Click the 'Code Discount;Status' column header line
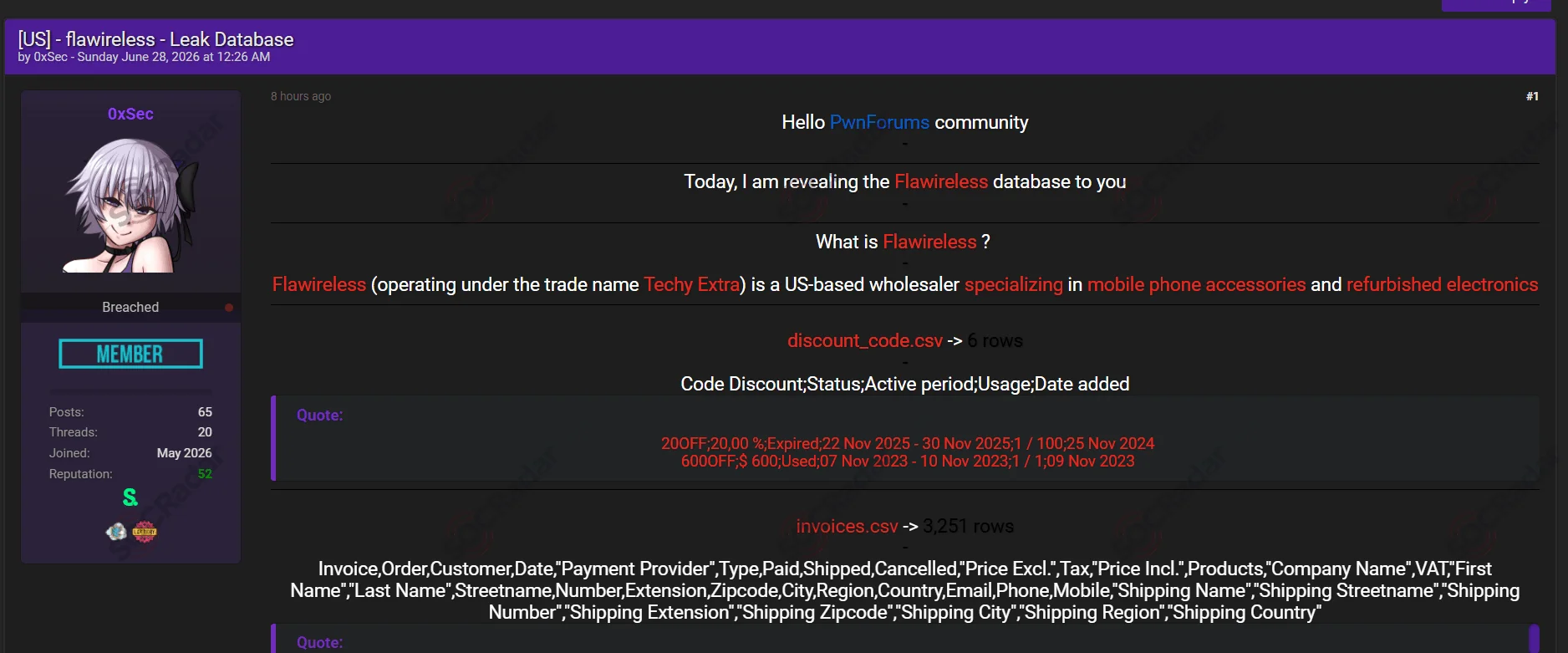 pyautogui.click(x=905, y=384)
